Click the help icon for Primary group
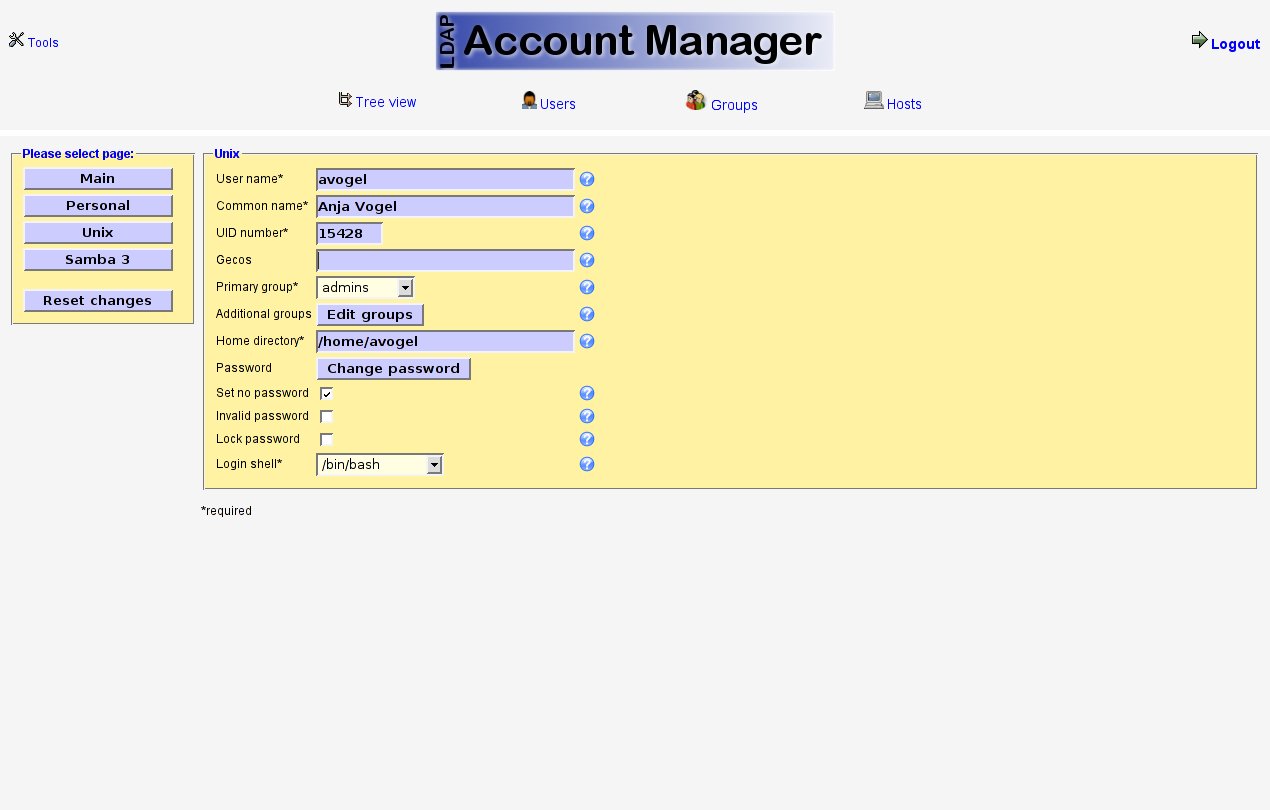1270x810 pixels. [587, 288]
